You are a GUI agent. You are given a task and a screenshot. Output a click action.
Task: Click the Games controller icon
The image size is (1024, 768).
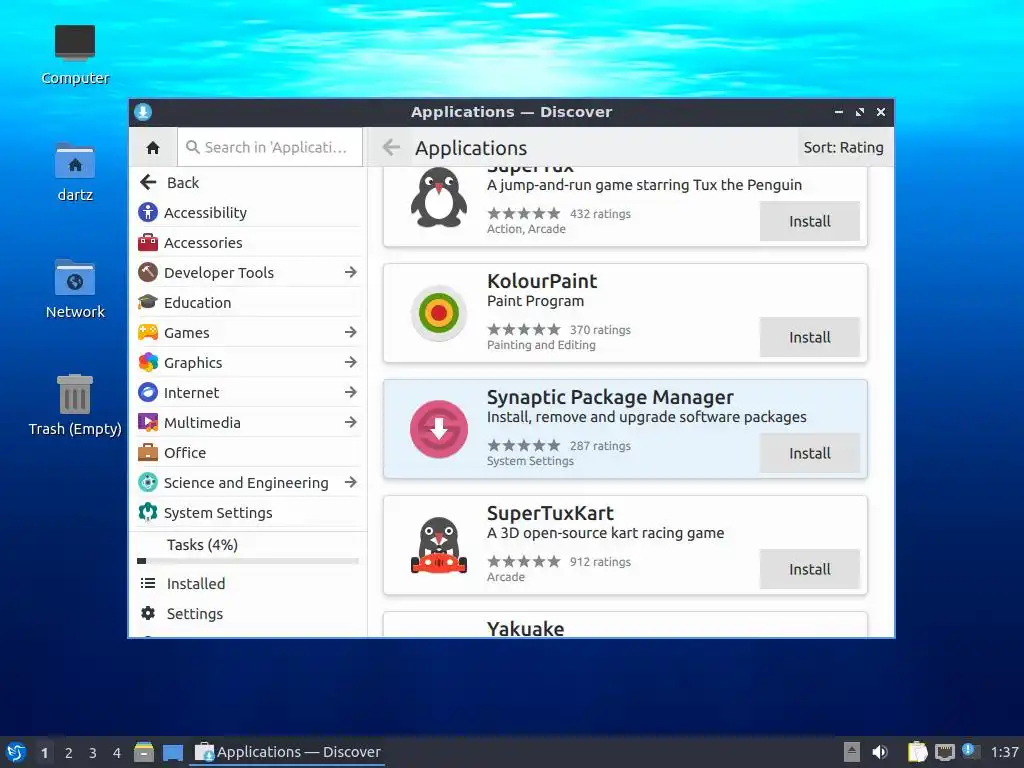(148, 332)
